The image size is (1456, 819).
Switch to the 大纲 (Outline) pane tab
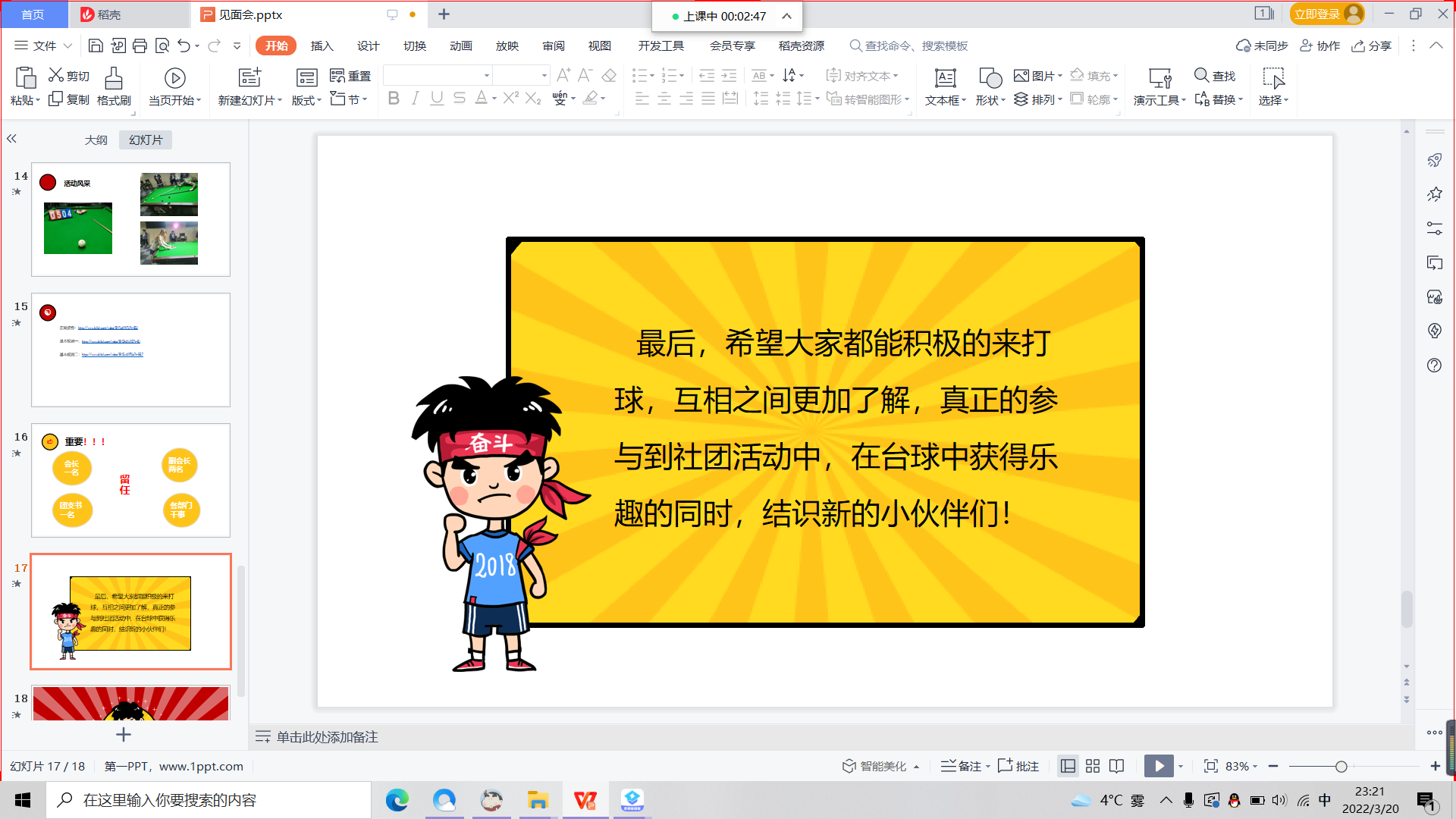click(x=96, y=140)
